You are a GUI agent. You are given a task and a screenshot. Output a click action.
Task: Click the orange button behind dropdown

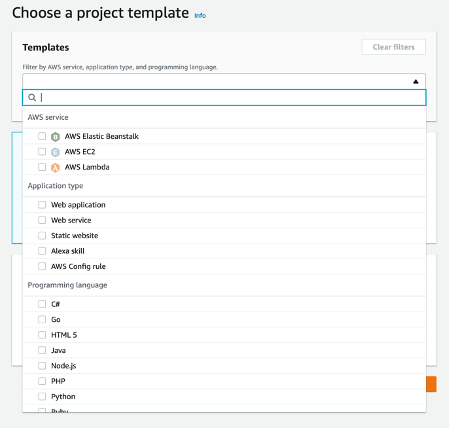(431, 384)
